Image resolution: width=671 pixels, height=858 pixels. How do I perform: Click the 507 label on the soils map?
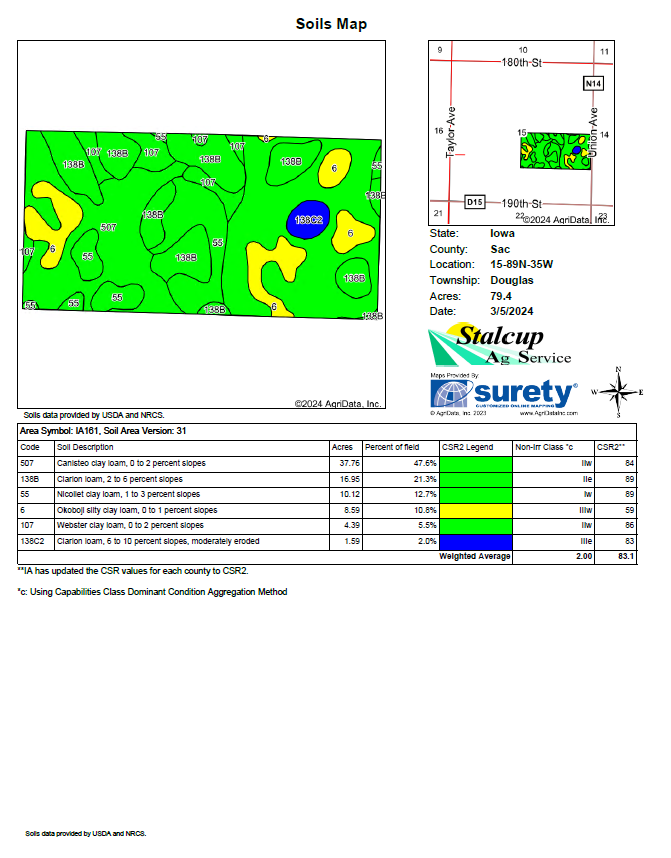tap(108, 227)
